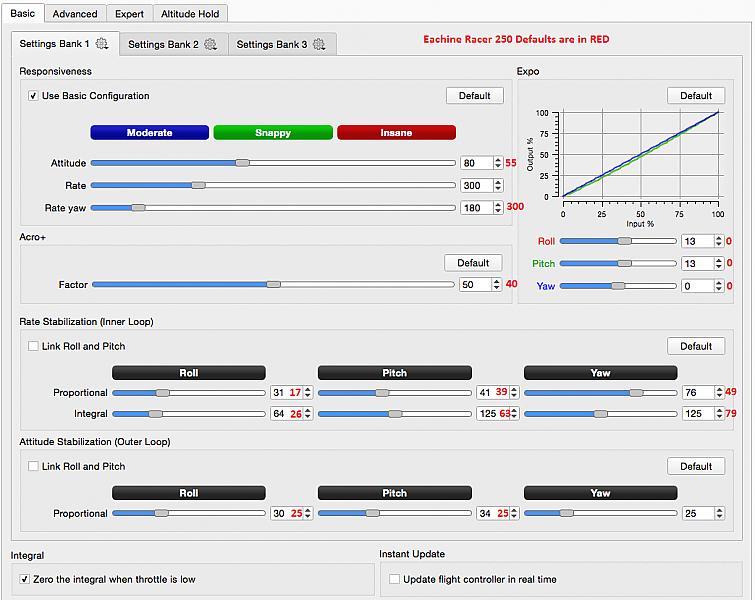Enable Update flight controller in real time
The image size is (755, 600).
394,579
